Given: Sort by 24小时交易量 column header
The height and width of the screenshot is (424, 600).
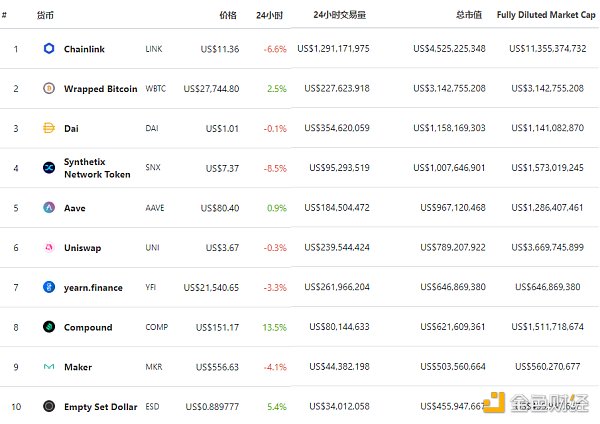Looking at the screenshot, I should click(339, 16).
